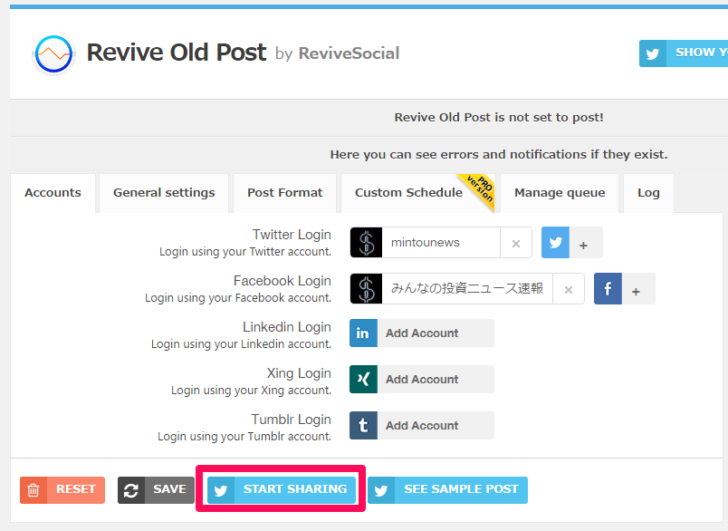Viewport: 728px width, 531px height.
Task: Open the Post Format tab
Action: pyautogui.click(x=285, y=193)
